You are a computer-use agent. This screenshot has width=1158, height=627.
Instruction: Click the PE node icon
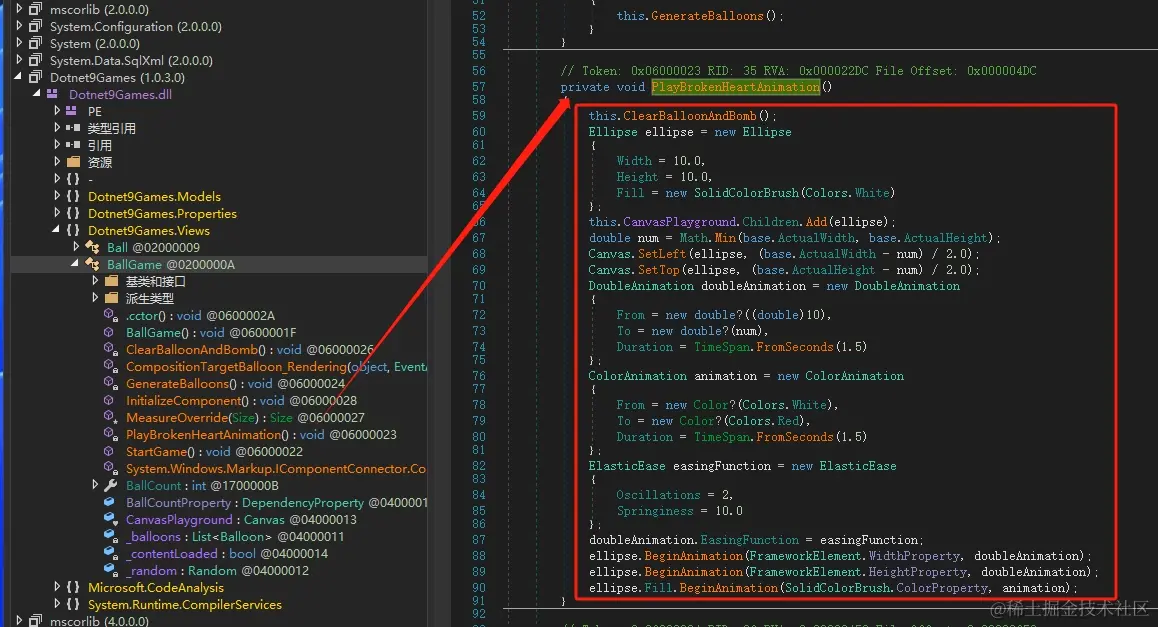click(x=72, y=112)
